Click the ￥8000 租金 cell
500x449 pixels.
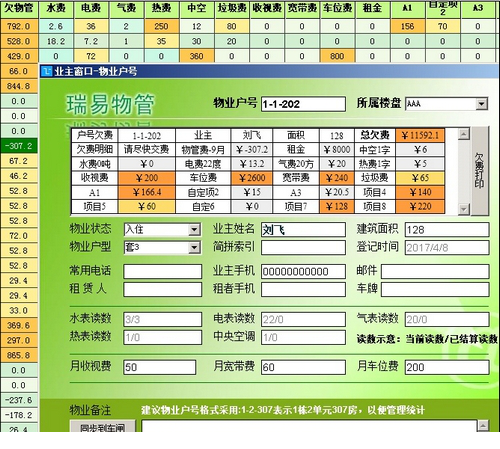pyautogui.click(x=337, y=150)
